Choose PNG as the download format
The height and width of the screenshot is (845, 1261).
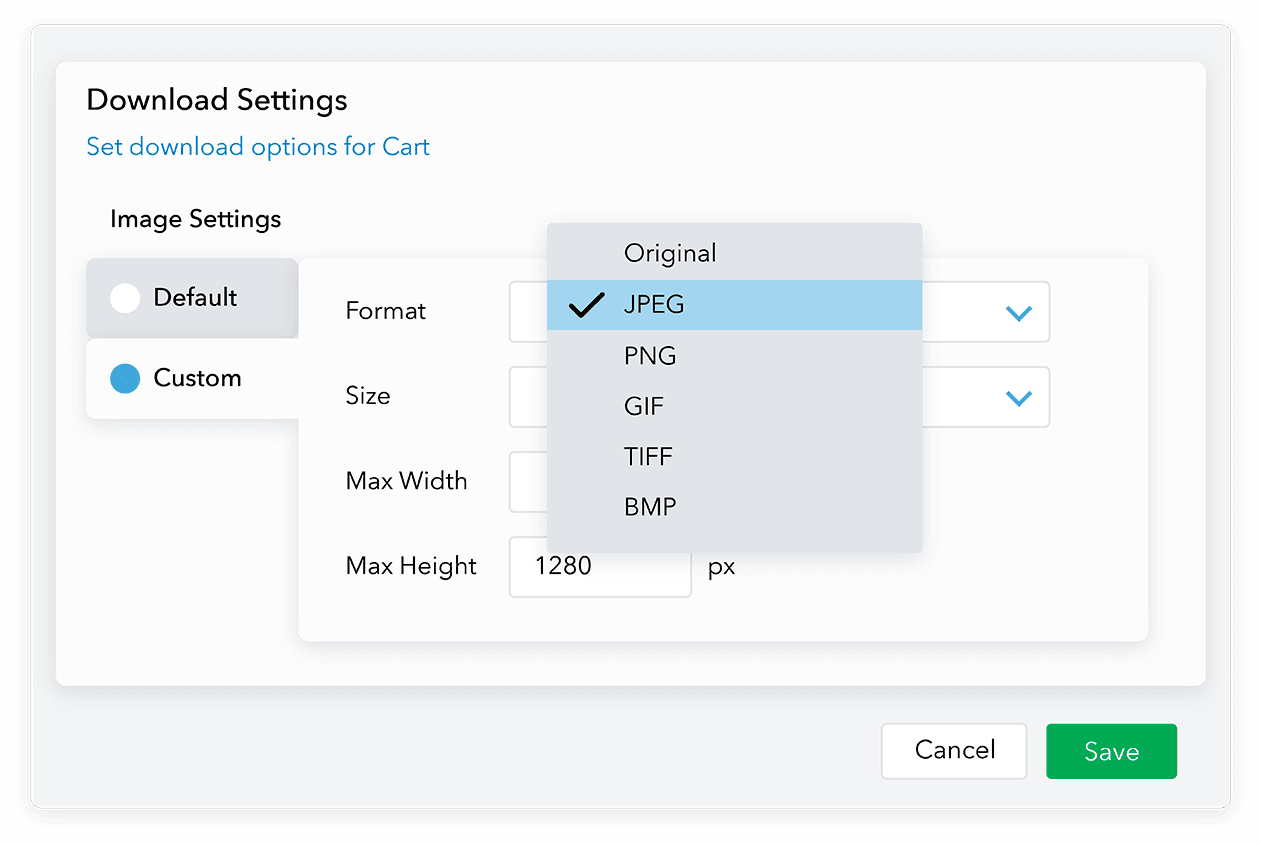click(650, 355)
